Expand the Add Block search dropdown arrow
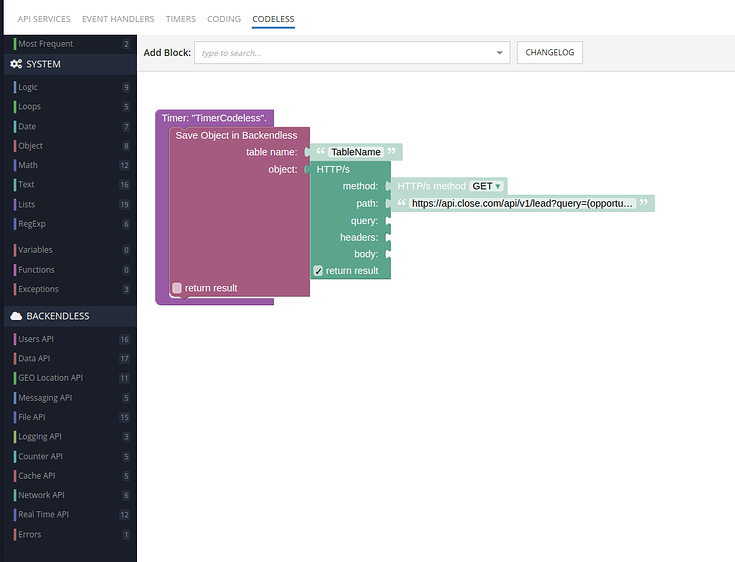The image size is (735, 562). click(500, 52)
